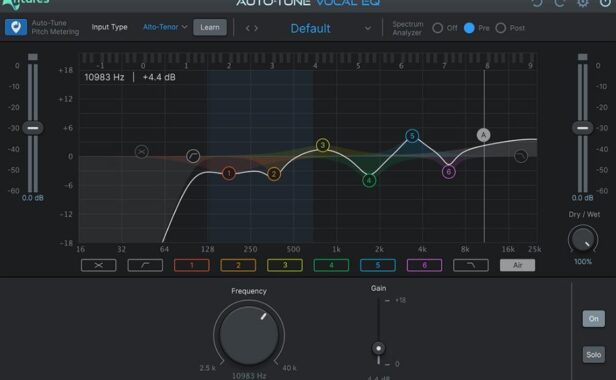Select band 1 node on EQ curve
This screenshot has width=616, height=380.
tap(229, 173)
